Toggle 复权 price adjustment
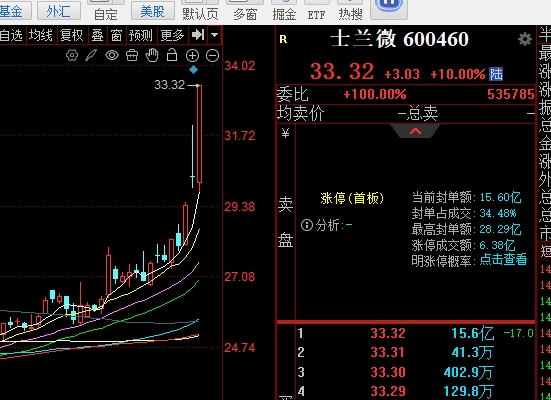 [x=72, y=35]
